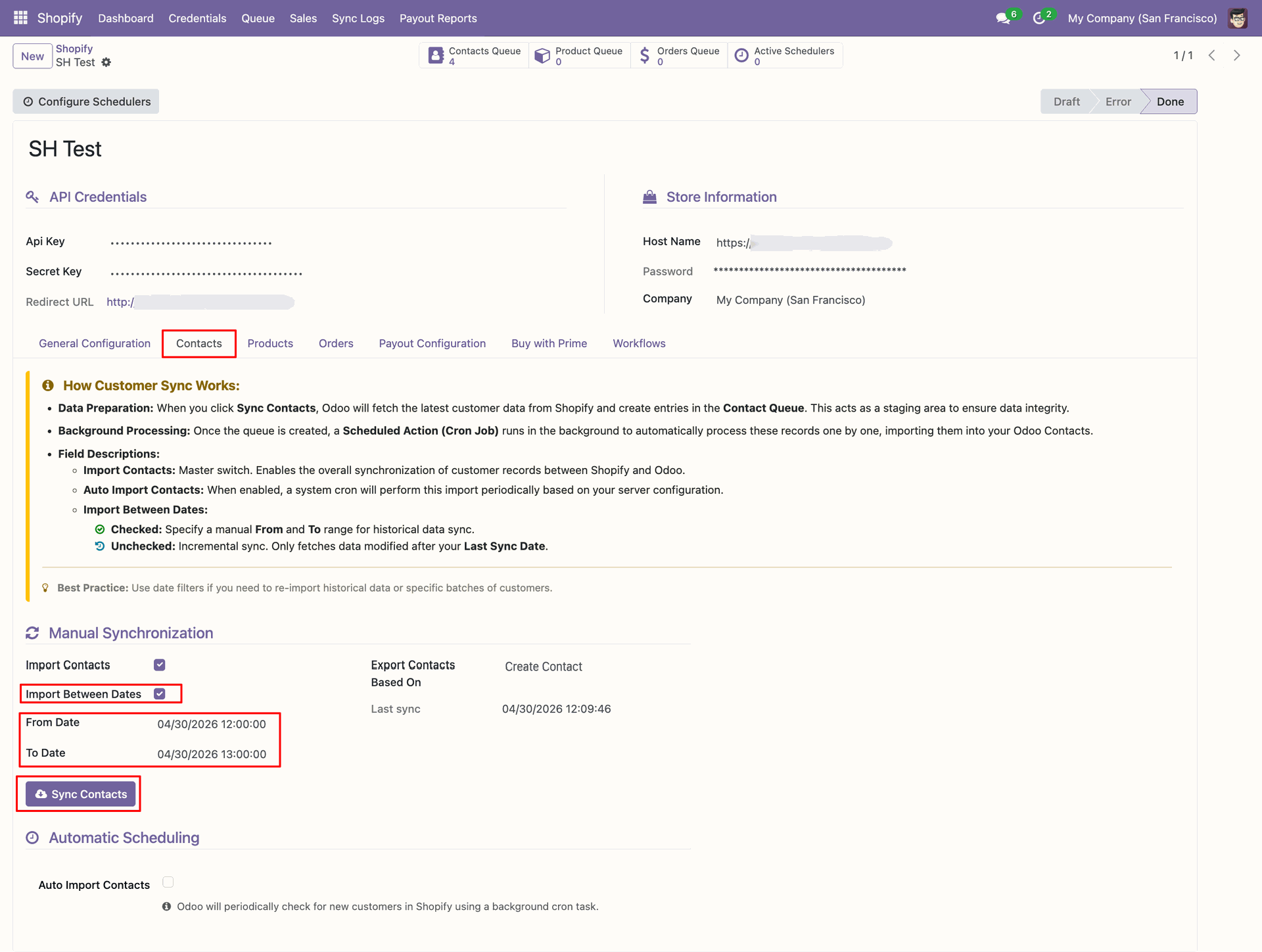1262x952 pixels.
Task: Click the info icon beside How Customer Sync Works
Action: (x=48, y=385)
